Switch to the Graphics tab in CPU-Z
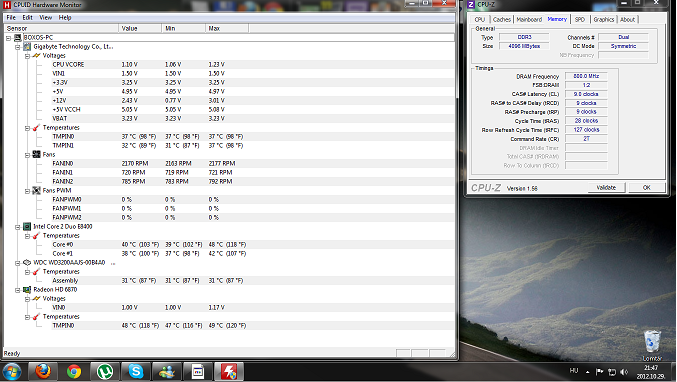Viewport: 677px width, 382px height. coord(603,19)
